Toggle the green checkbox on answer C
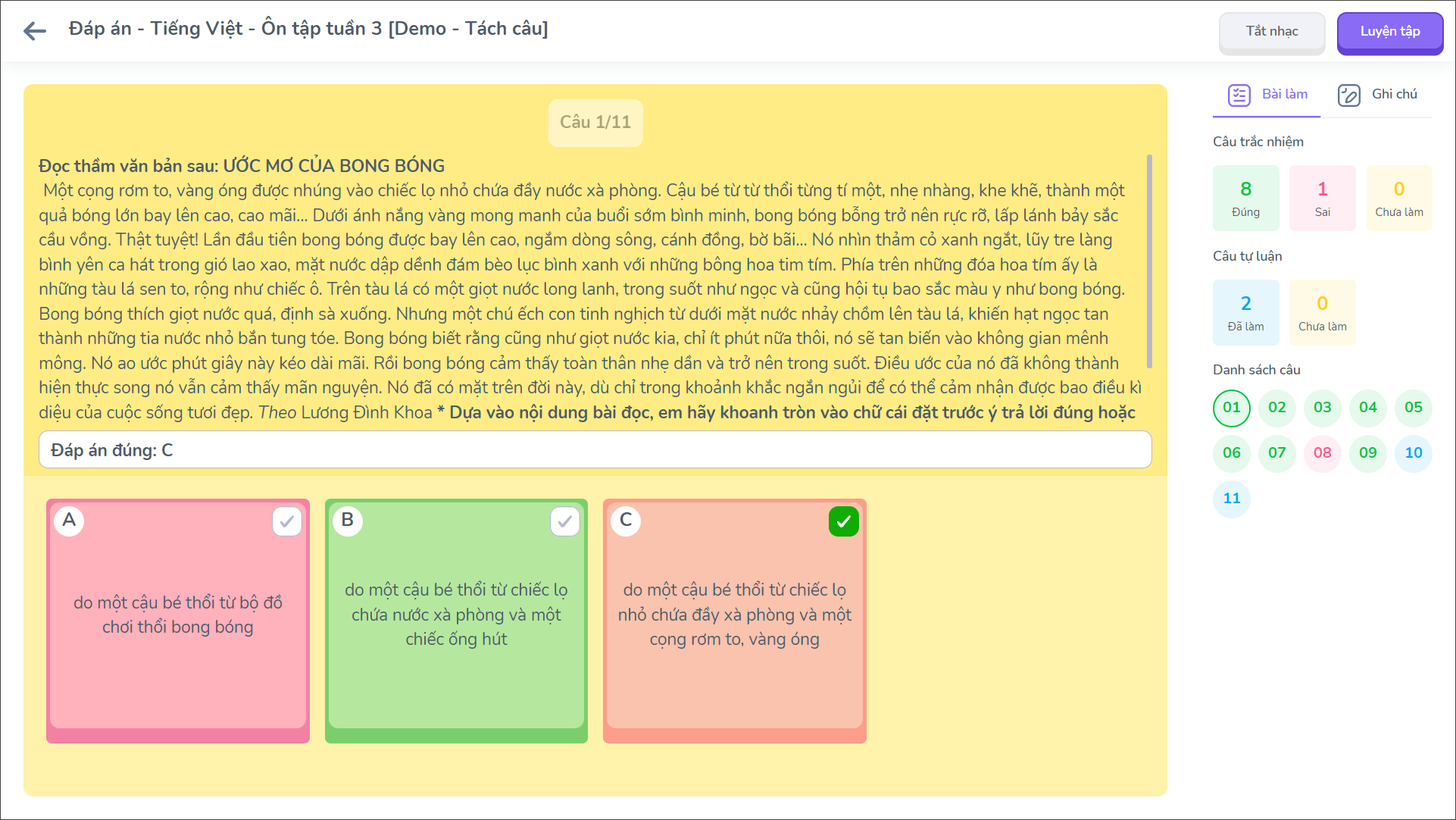Image resolution: width=1456 pixels, height=820 pixels. click(x=843, y=521)
